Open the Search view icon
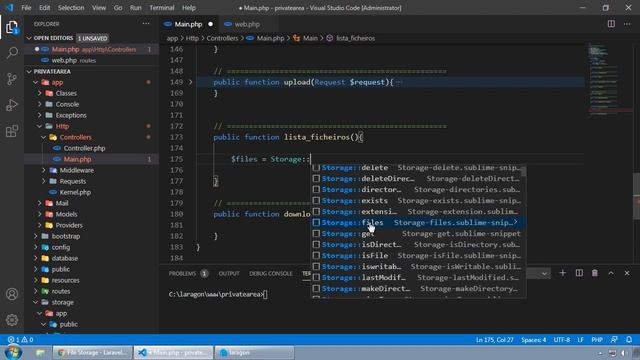The width and height of the screenshot is (640, 360). (x=12, y=53)
